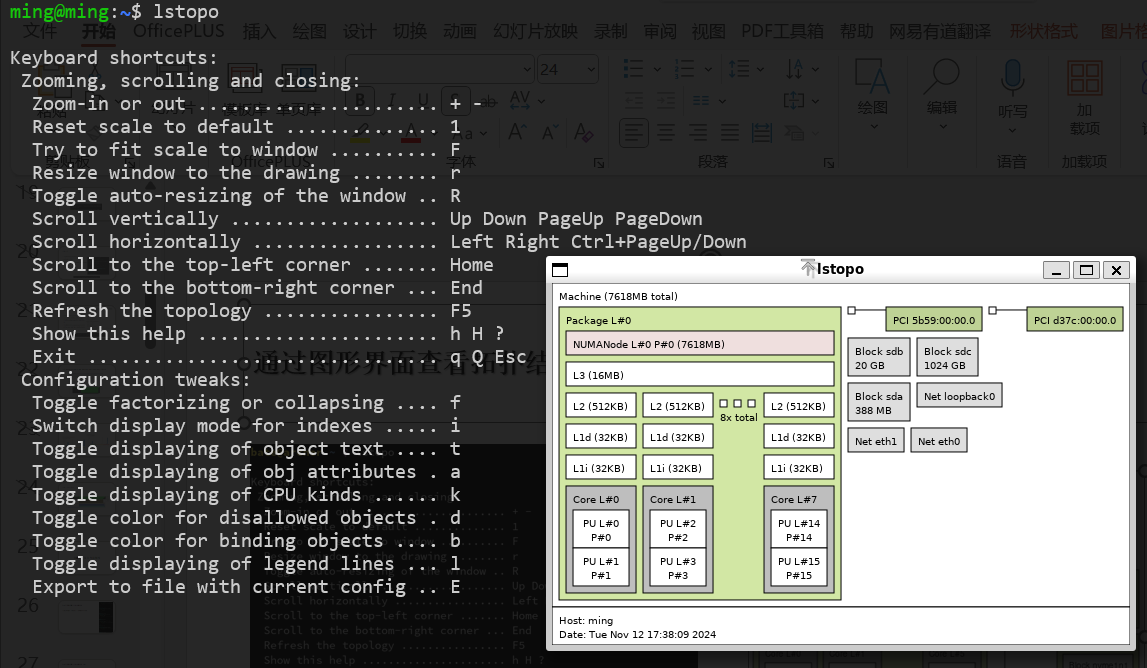1147x668 pixels.
Task: Switch to the 动画 (Animations) tab
Action: coord(459,31)
